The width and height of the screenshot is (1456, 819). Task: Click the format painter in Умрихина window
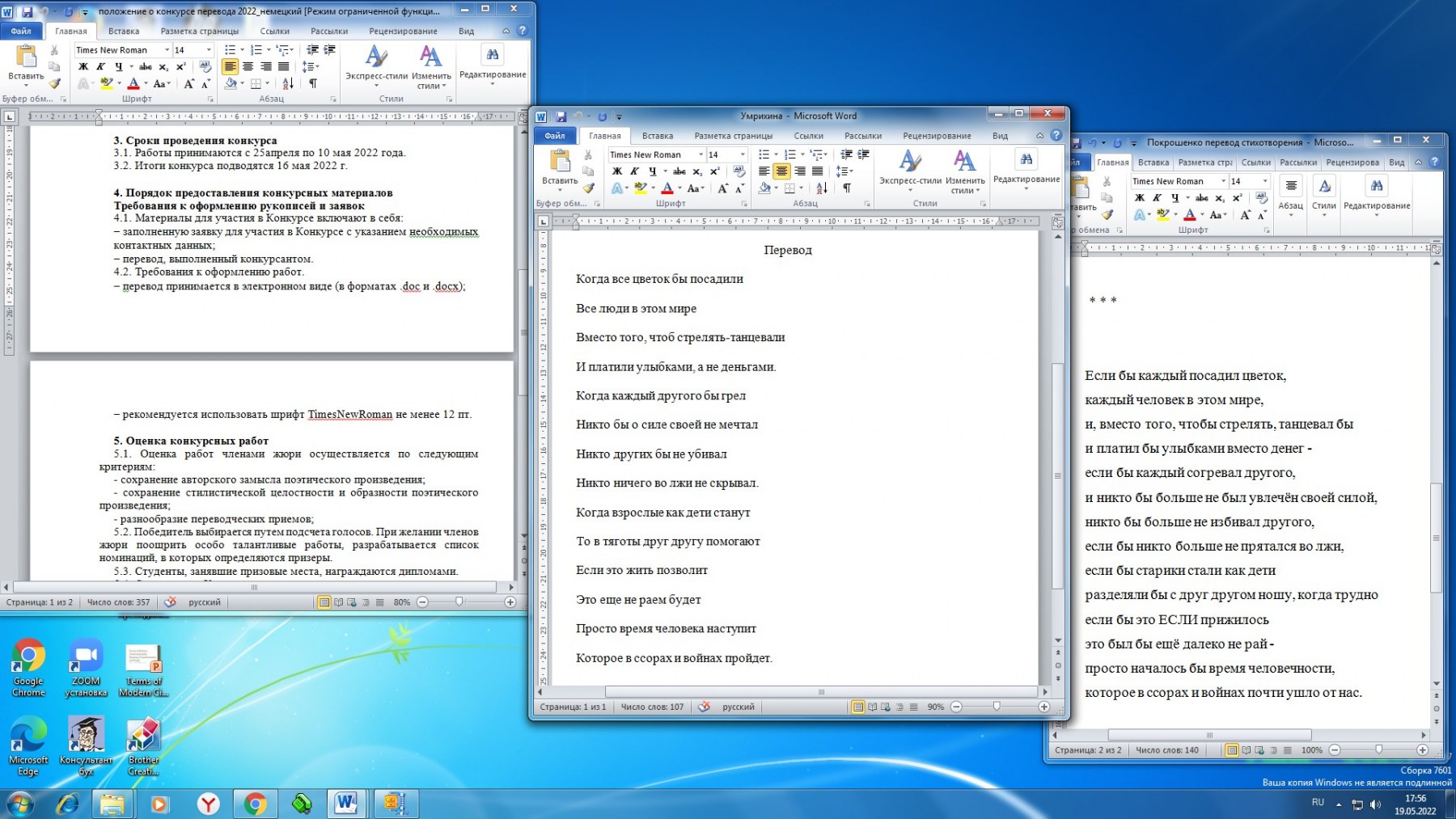[x=588, y=188]
